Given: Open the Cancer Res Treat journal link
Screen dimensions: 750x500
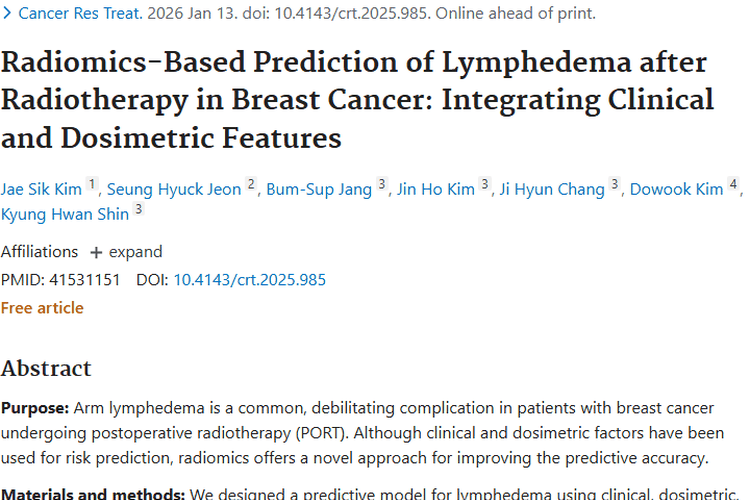Looking at the screenshot, I should click(79, 14).
